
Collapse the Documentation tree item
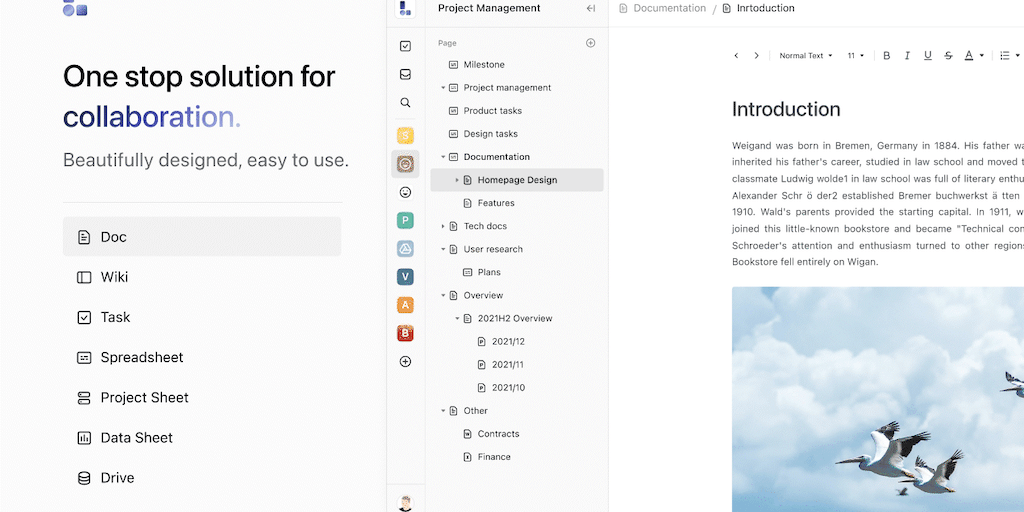(443, 157)
